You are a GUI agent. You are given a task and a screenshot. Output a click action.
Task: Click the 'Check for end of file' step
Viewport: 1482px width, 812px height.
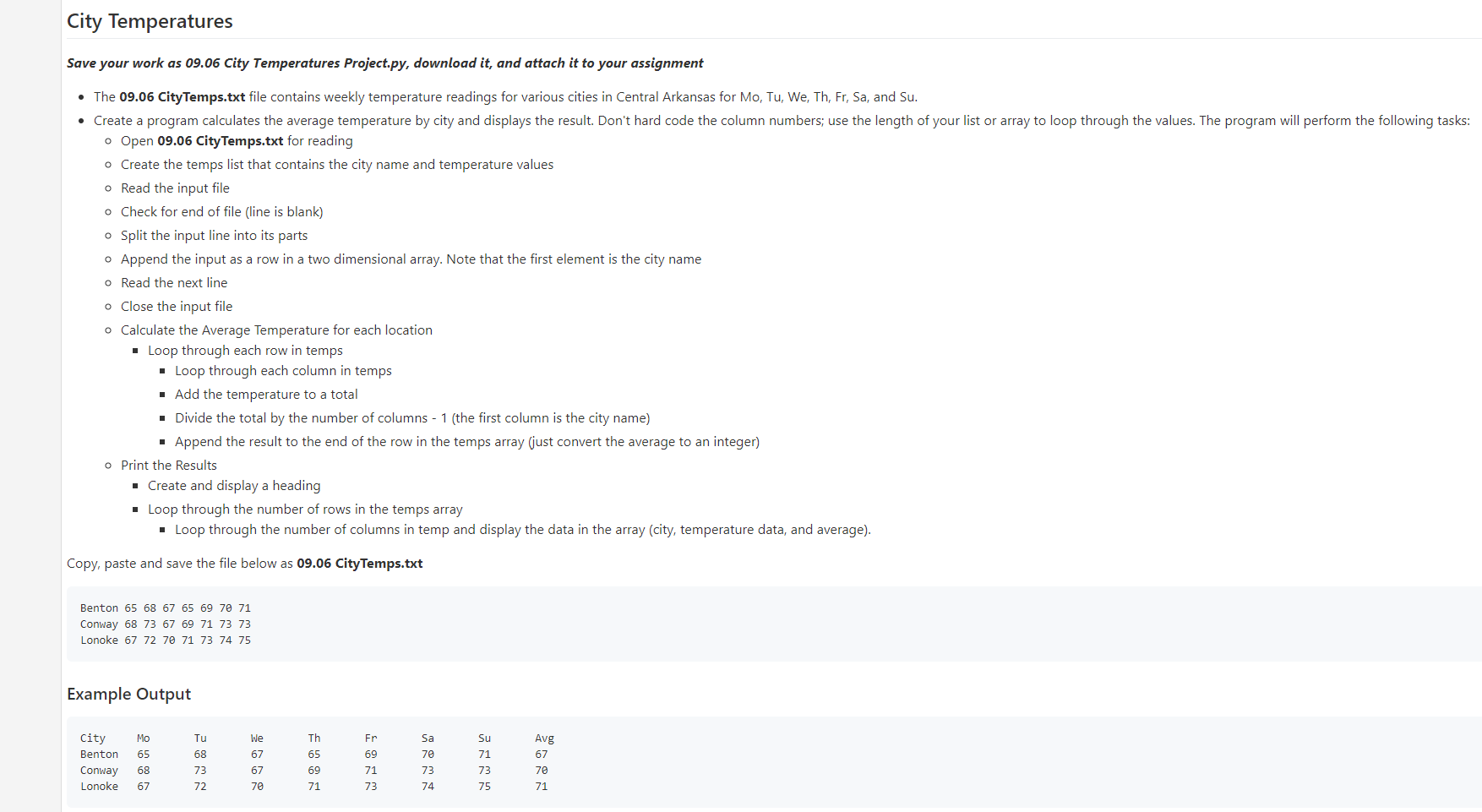coord(222,212)
